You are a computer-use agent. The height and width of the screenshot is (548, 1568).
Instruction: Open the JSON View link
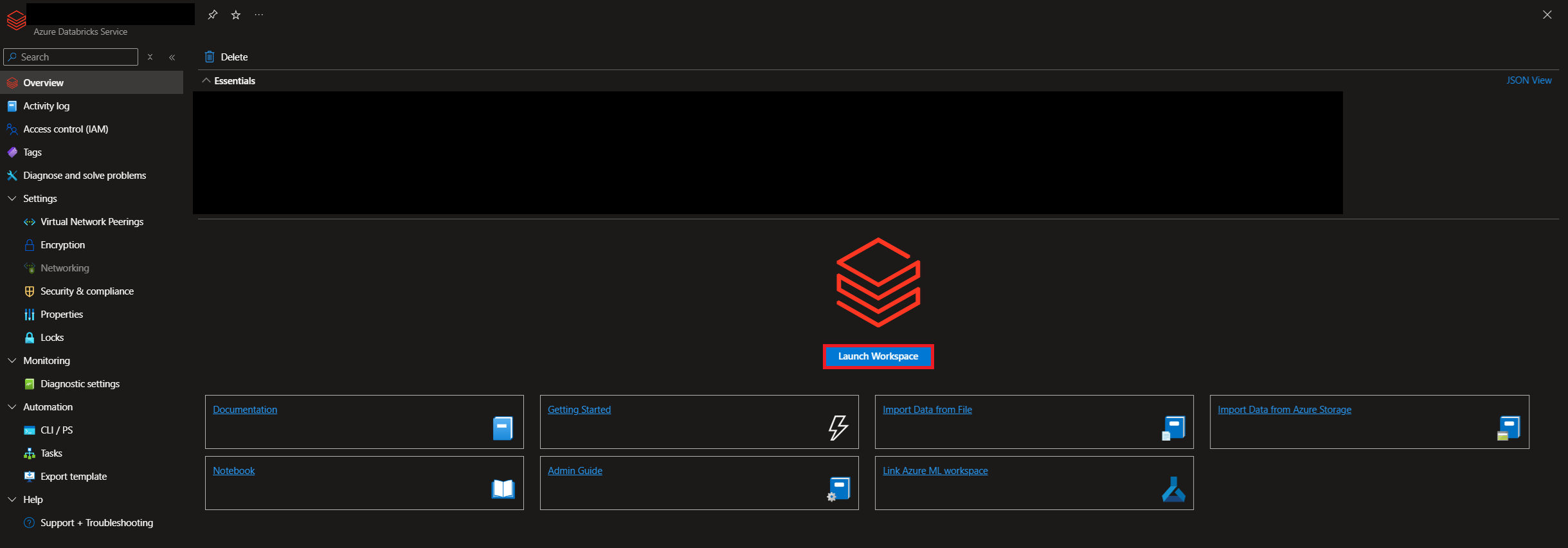click(x=1529, y=80)
